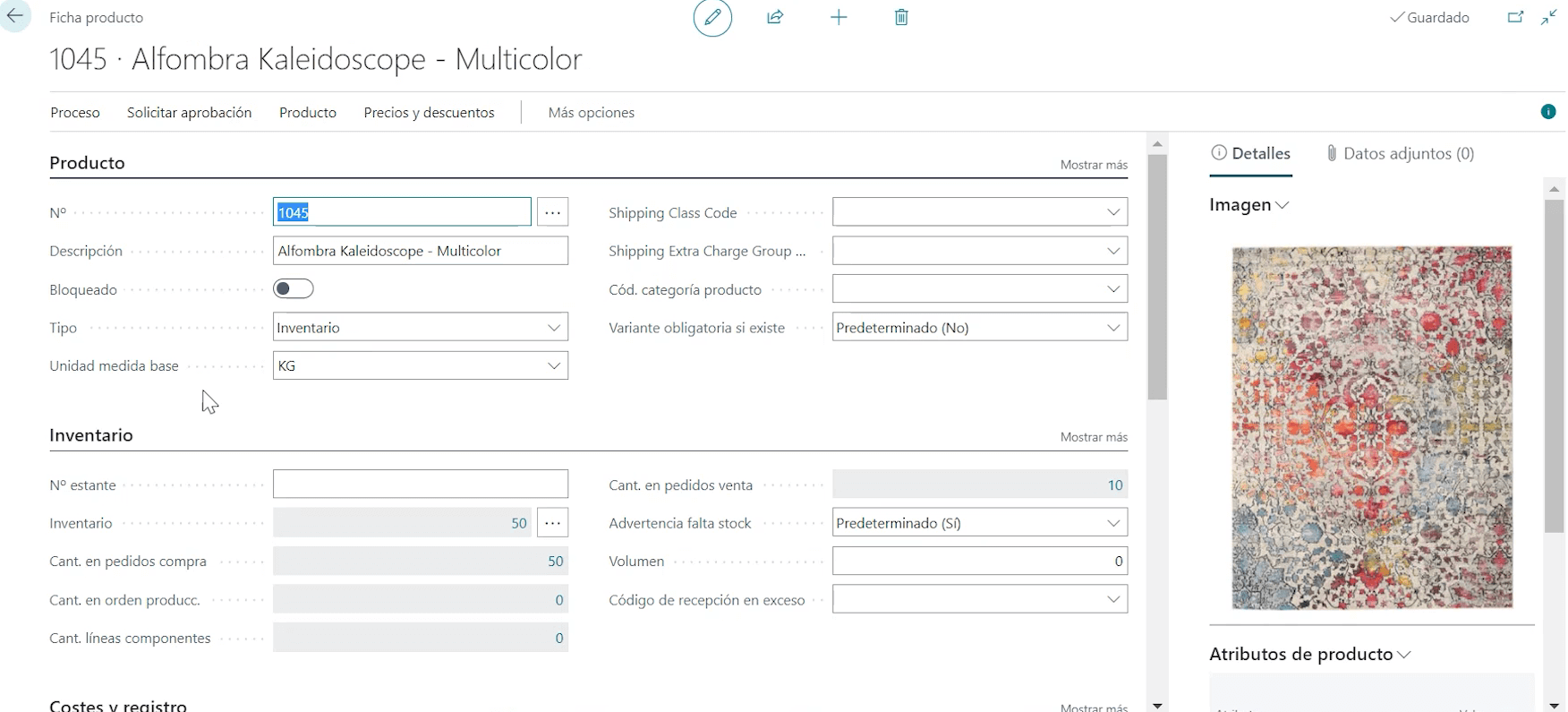1568x712 pixels.
Task: Toggle the Bloqueado switch
Action: tap(294, 289)
